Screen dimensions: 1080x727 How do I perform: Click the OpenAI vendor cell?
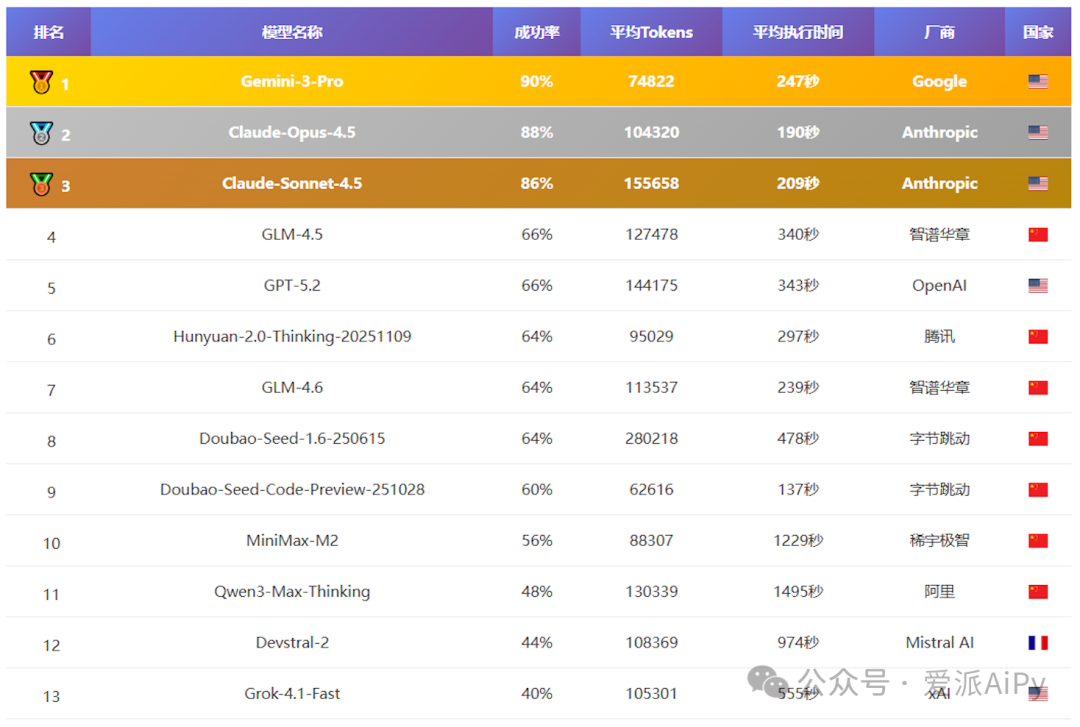click(x=939, y=285)
